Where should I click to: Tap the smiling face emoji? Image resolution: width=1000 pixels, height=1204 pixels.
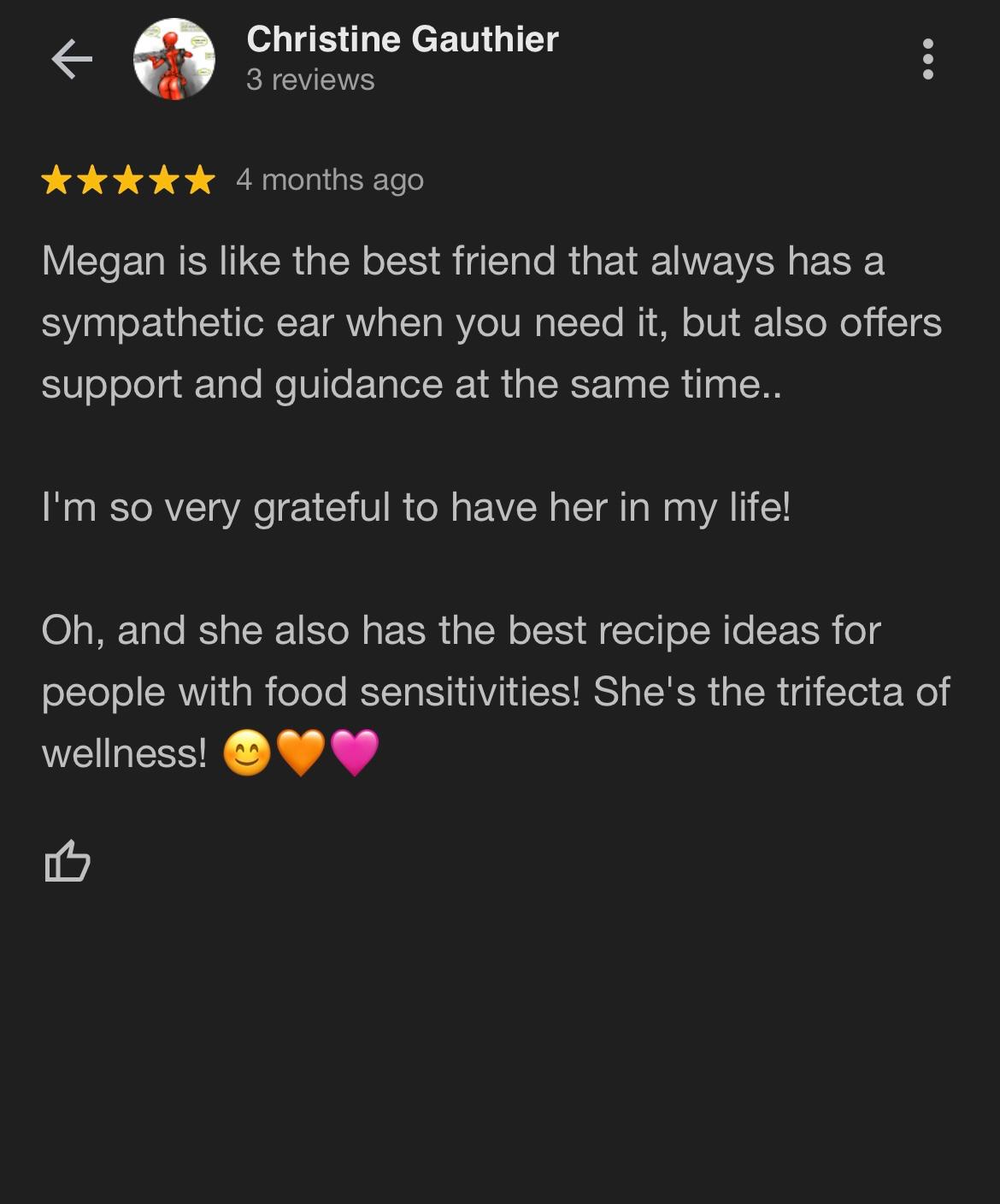[x=247, y=753]
